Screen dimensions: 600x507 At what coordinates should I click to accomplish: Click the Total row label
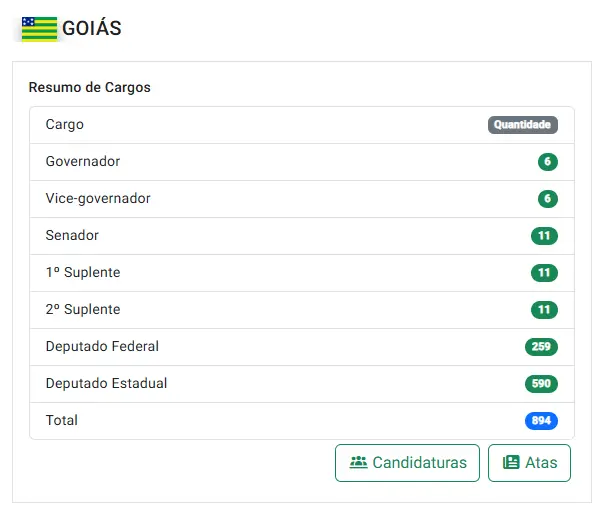pos(62,420)
